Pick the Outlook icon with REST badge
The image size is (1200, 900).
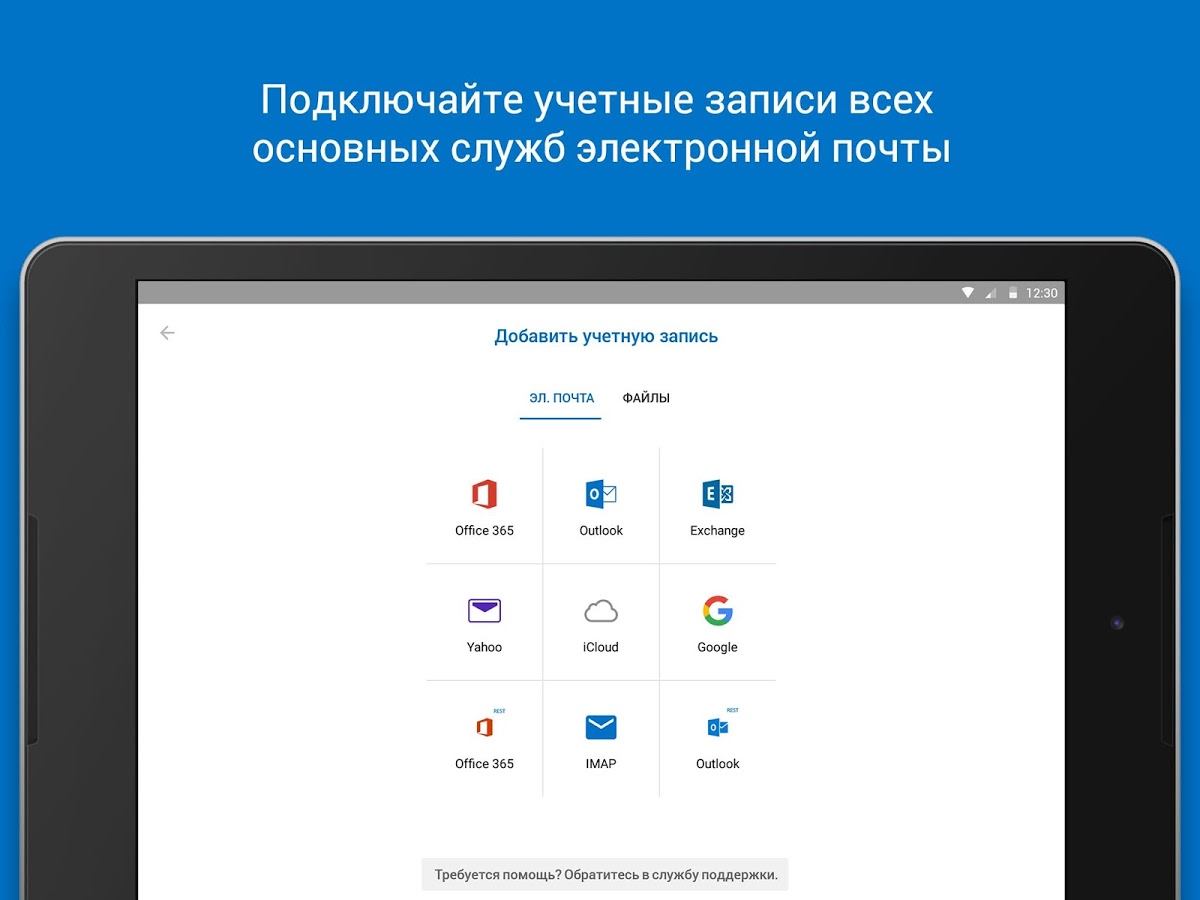[x=717, y=728]
